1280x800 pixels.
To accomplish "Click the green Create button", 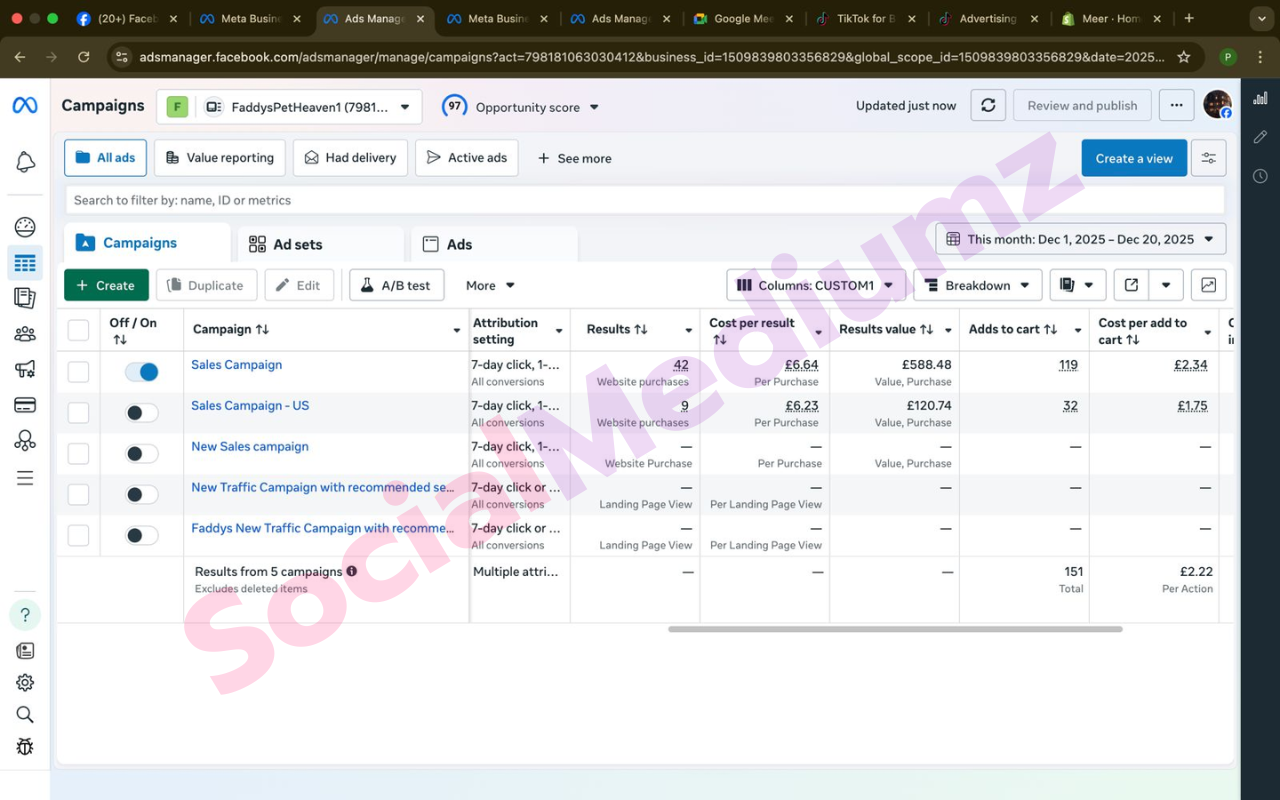I will pyautogui.click(x=106, y=285).
